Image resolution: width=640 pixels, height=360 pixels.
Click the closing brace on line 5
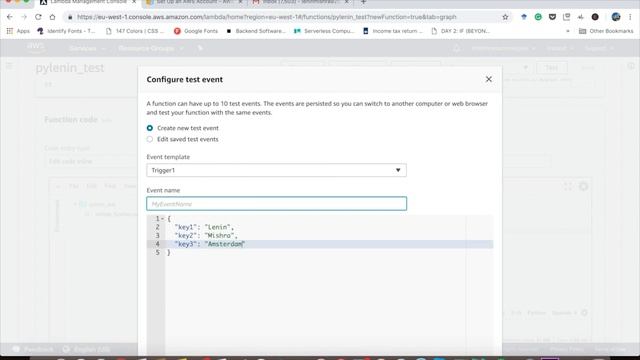pos(169,253)
